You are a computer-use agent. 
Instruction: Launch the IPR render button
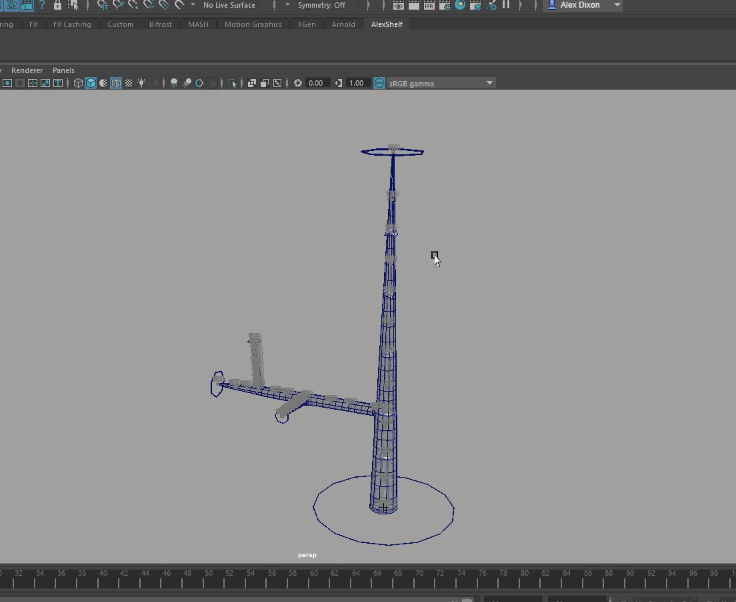(x=429, y=5)
